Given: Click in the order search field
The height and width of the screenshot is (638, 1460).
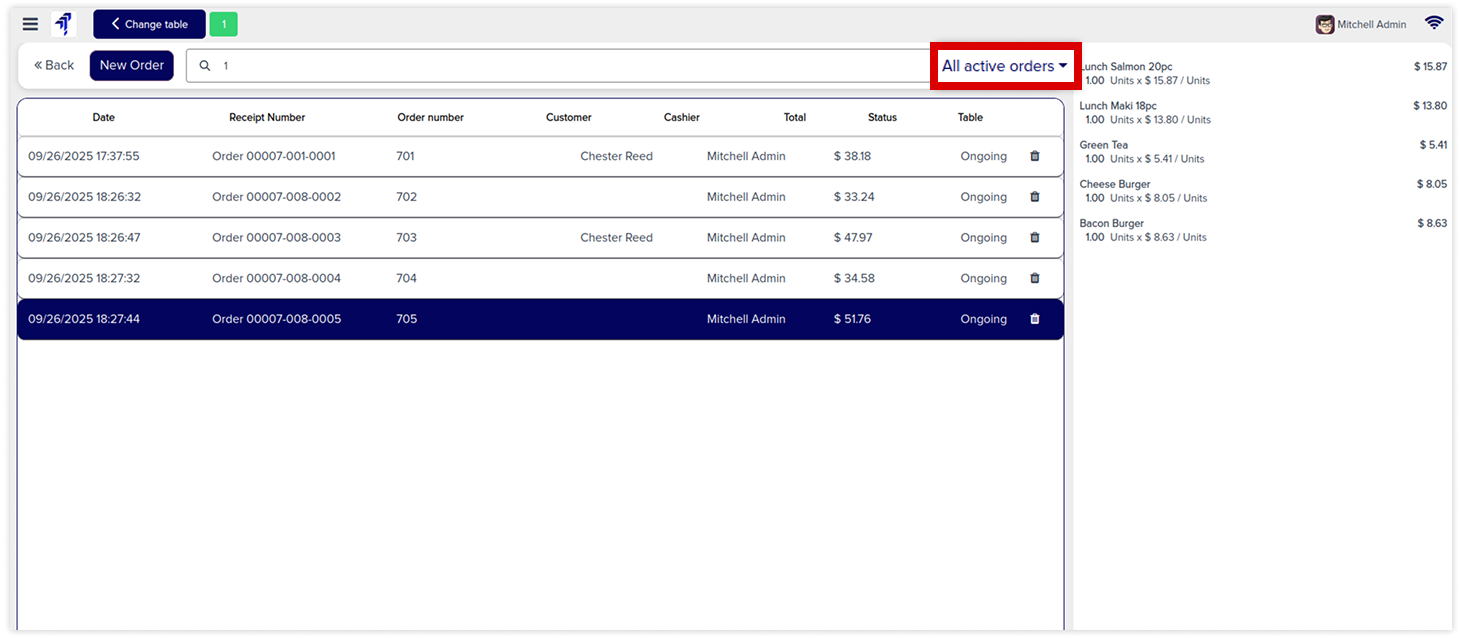Looking at the screenshot, I should coord(560,66).
